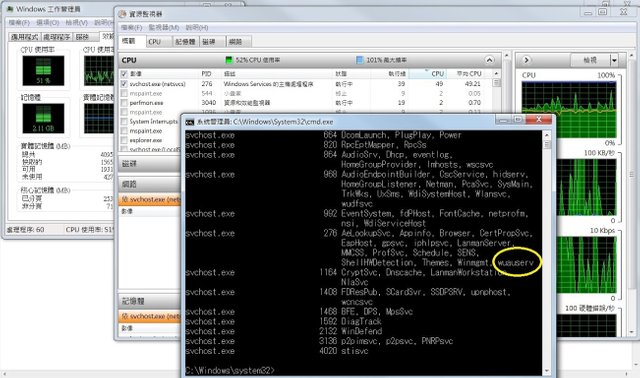This screenshot has height=378, width=640.
Task: Click the CPU process list scrollbar up arrow
Action: pos(496,73)
